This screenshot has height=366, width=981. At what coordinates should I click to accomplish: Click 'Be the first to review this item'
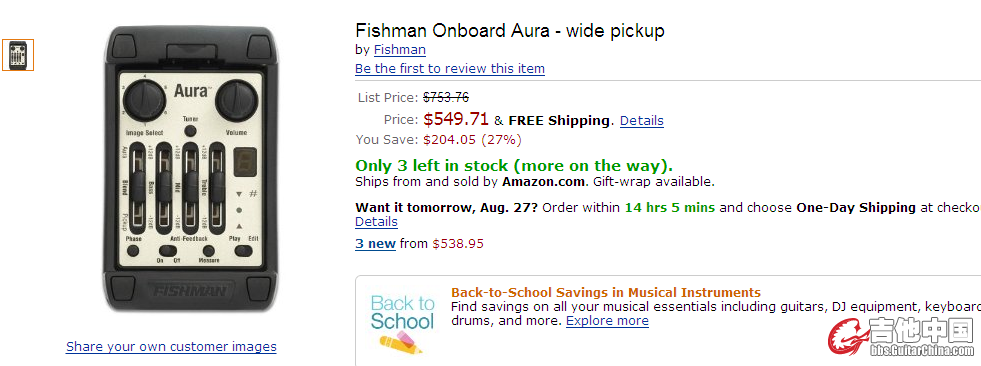450,68
